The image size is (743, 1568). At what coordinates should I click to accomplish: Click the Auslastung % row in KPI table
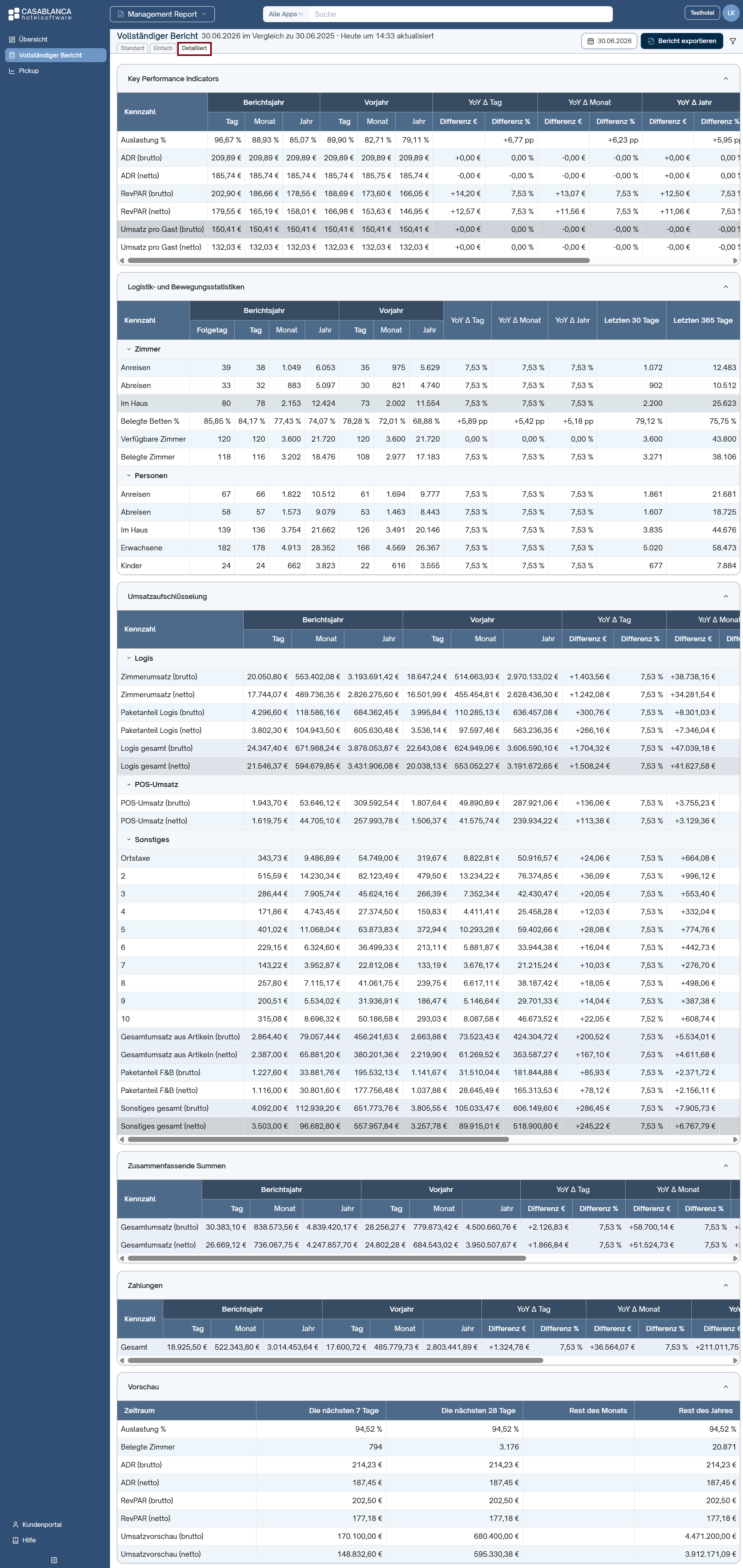(x=428, y=140)
